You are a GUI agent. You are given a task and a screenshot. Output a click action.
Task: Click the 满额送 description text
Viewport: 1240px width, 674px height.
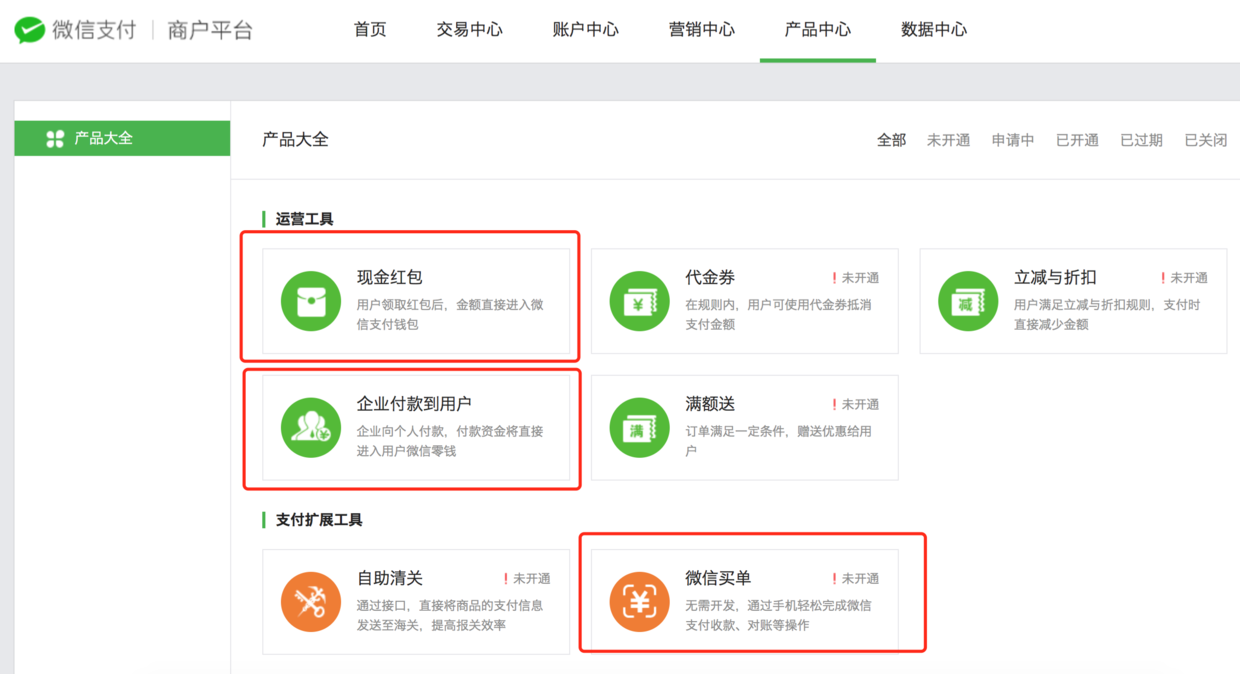[x=778, y=441]
